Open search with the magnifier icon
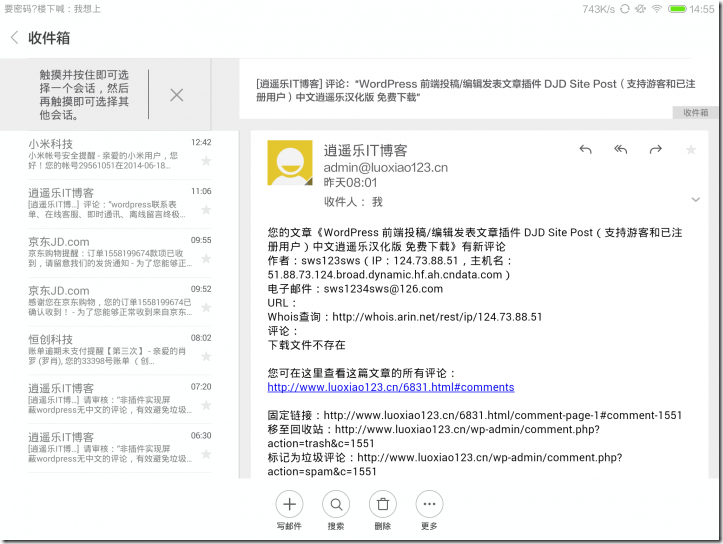723x544 pixels. pos(336,504)
